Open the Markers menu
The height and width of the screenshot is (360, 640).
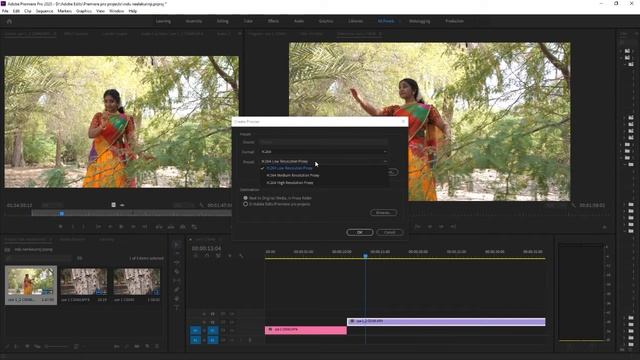click(64, 11)
